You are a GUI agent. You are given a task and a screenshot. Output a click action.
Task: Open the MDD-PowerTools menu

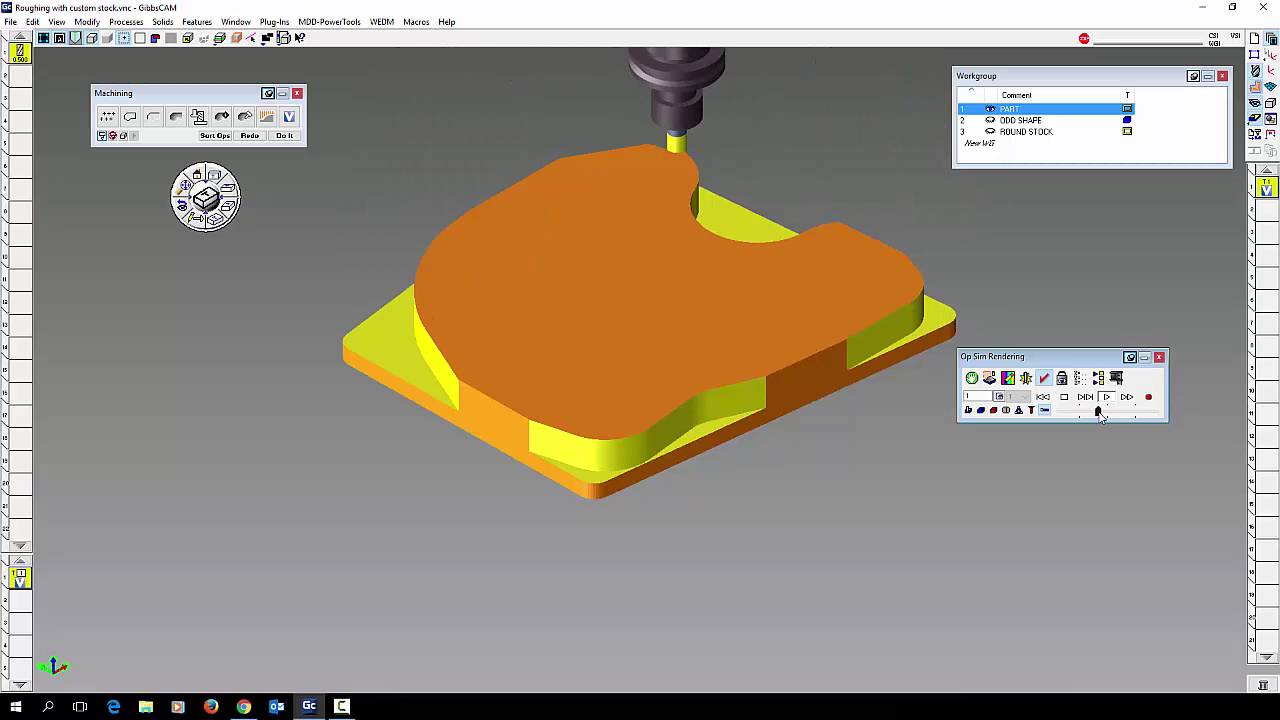click(329, 22)
